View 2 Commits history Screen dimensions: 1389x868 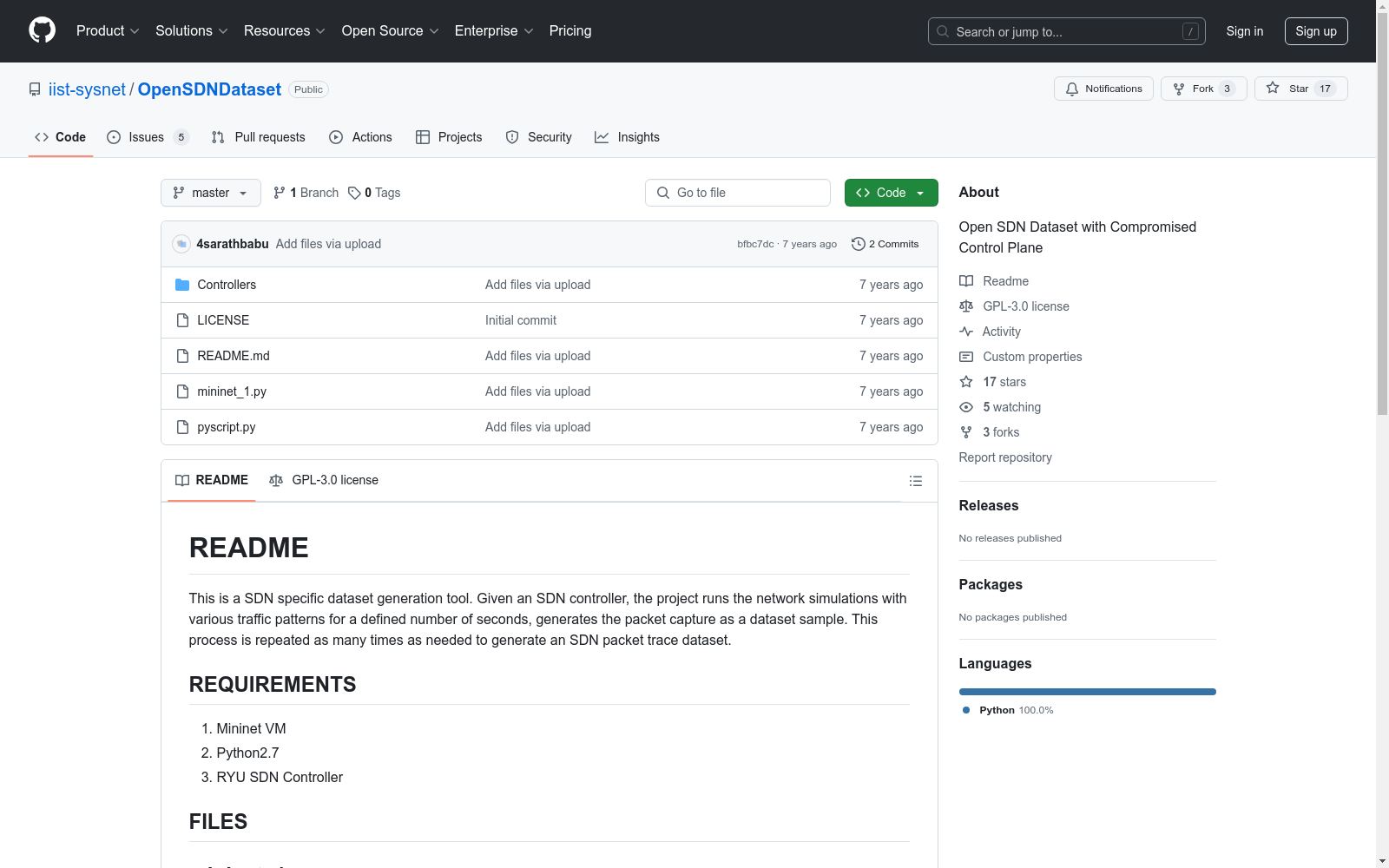pos(885,244)
